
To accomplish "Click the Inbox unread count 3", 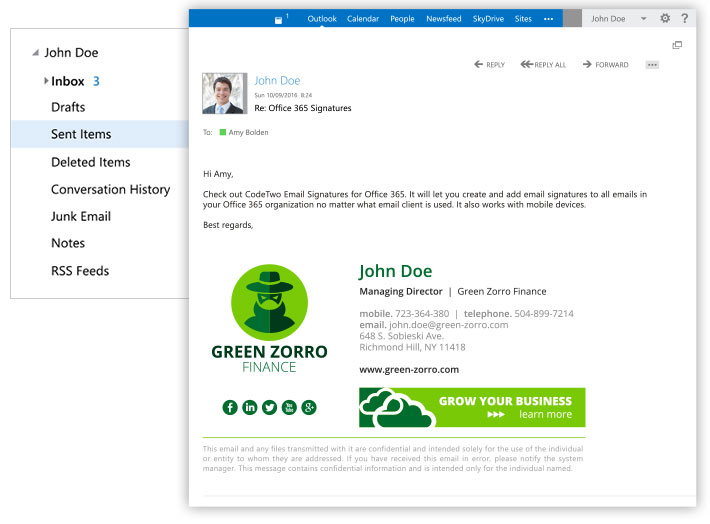I will tap(96, 81).
